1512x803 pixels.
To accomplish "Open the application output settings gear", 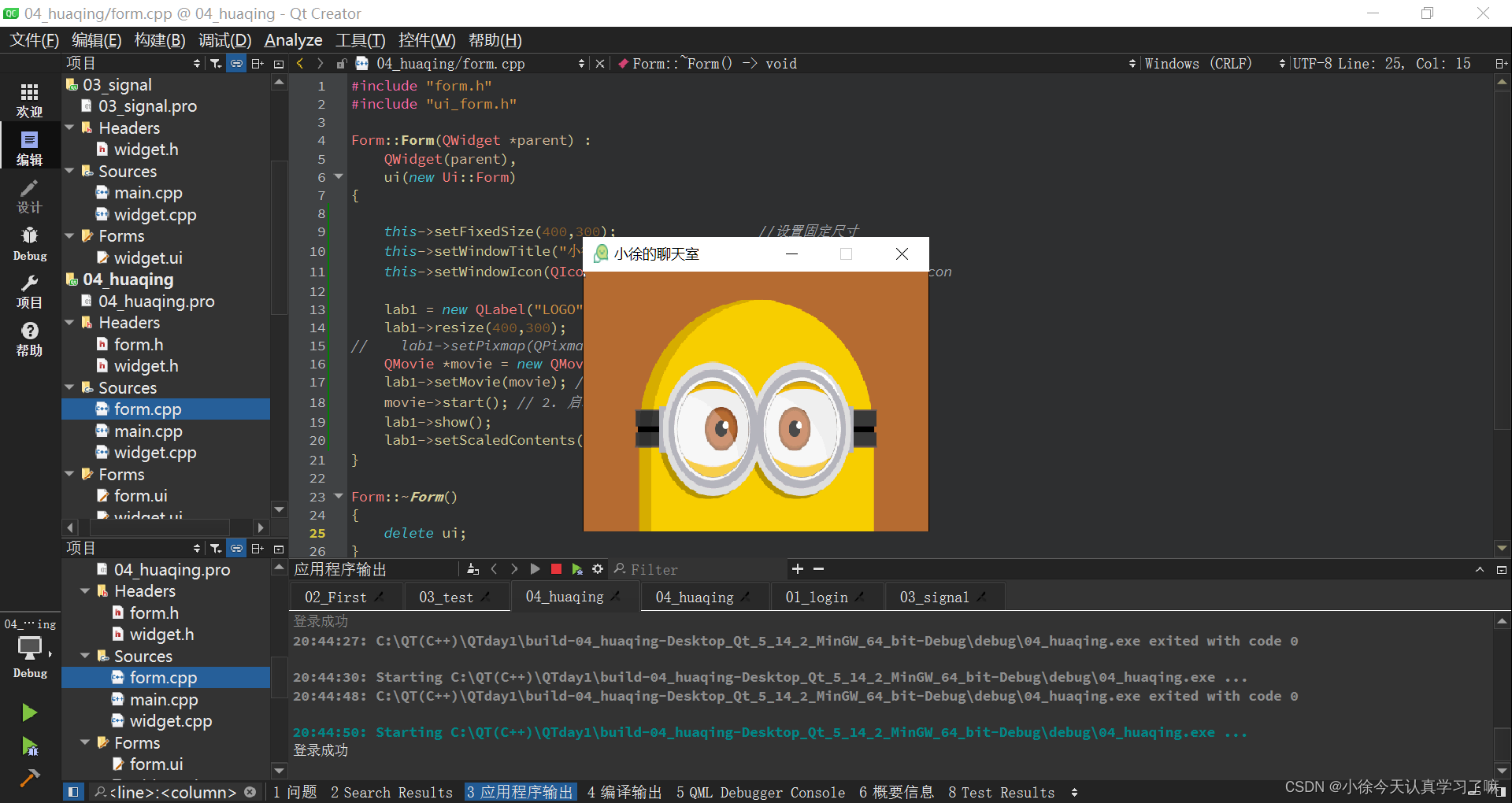I will pos(598,568).
